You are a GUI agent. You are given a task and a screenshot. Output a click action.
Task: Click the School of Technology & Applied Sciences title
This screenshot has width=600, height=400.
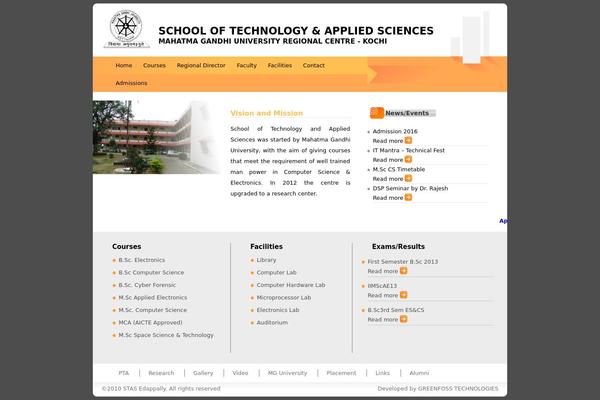click(x=296, y=31)
